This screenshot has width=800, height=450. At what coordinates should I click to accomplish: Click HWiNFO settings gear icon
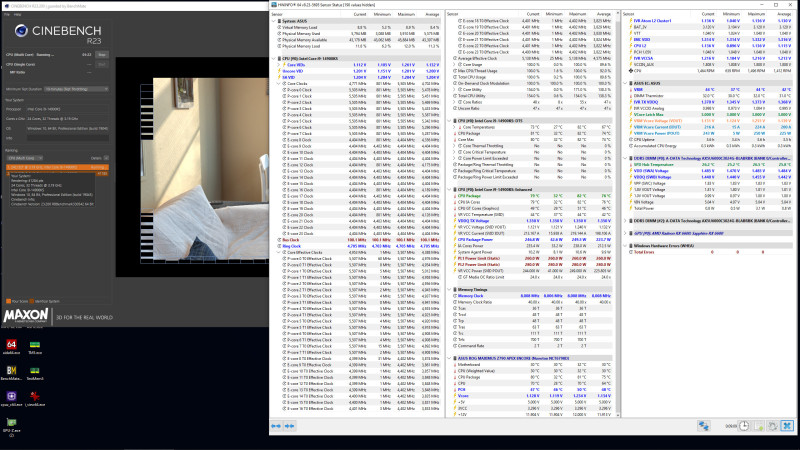(772, 426)
